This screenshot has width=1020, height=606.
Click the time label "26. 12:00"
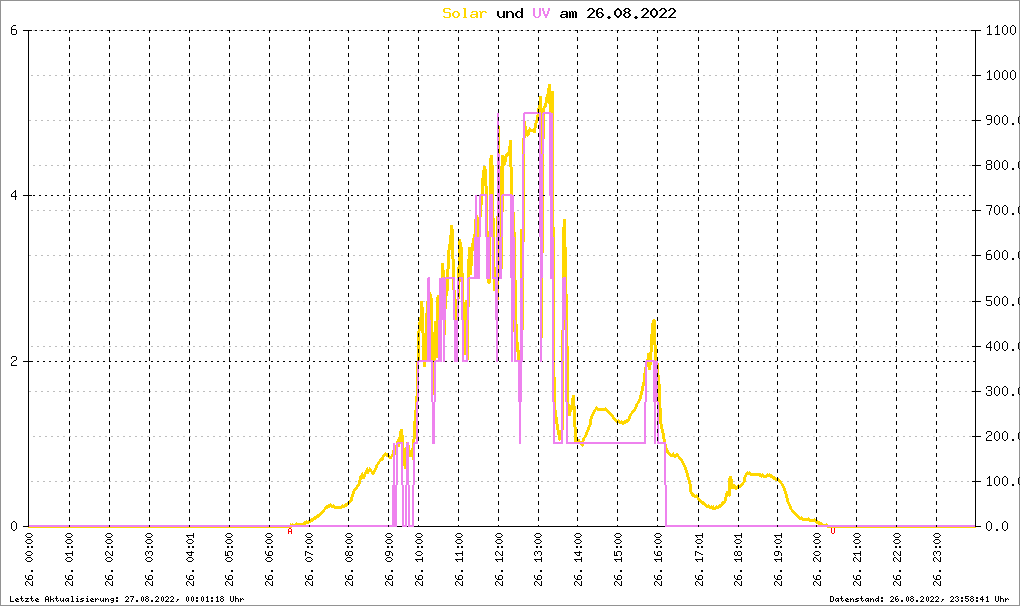pos(499,559)
